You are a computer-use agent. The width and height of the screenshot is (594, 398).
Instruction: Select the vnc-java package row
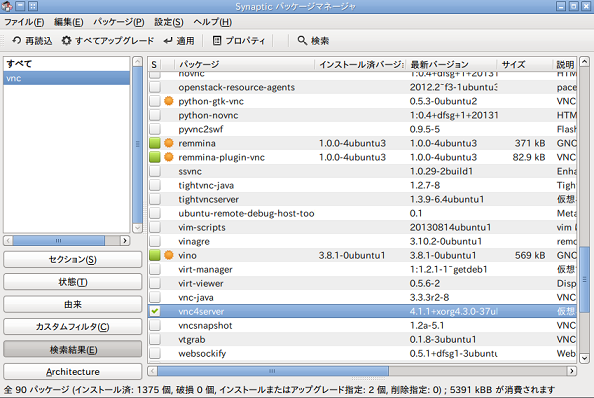(362, 297)
